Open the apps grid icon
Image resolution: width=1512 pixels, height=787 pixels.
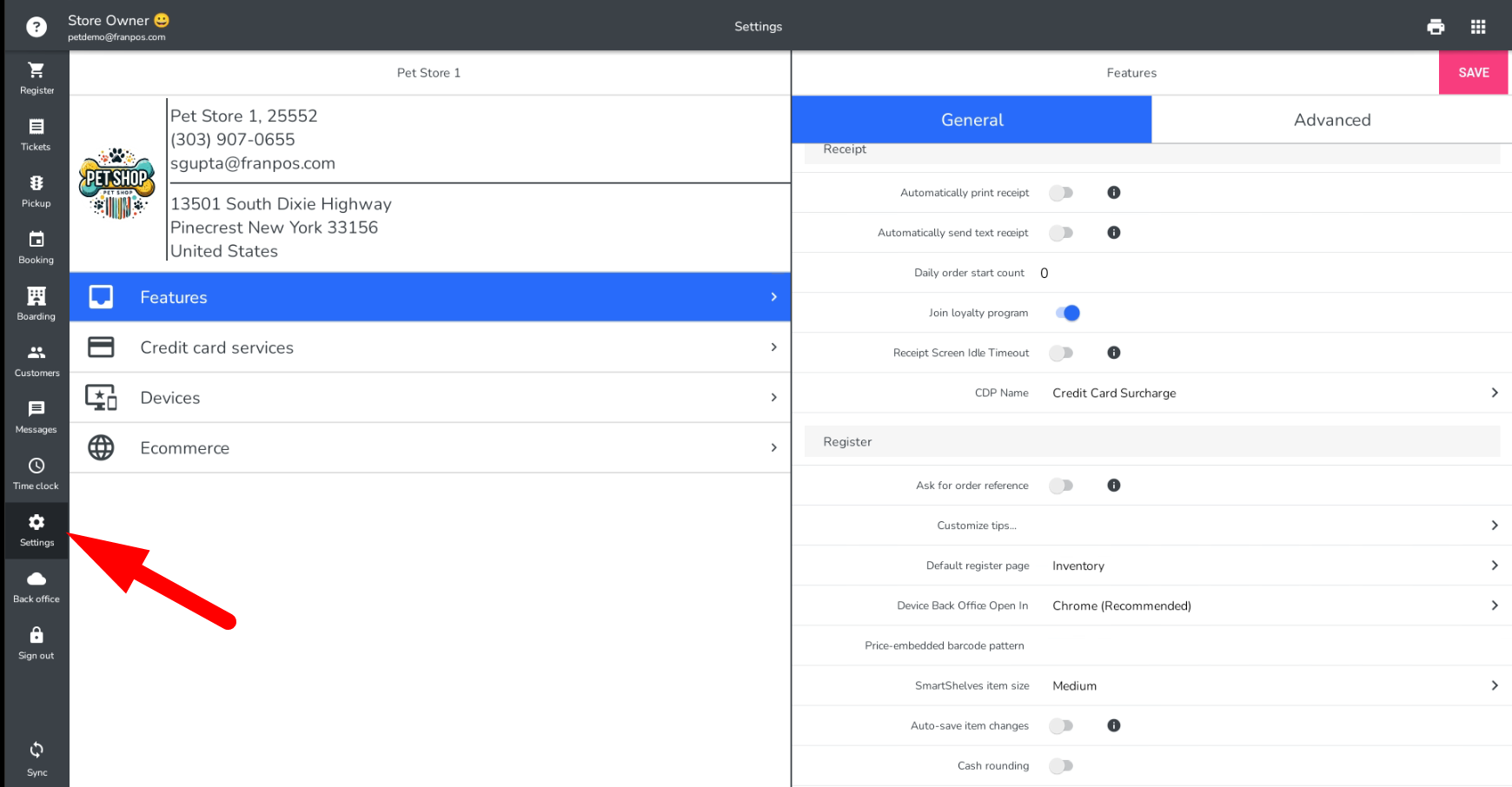[x=1478, y=27]
